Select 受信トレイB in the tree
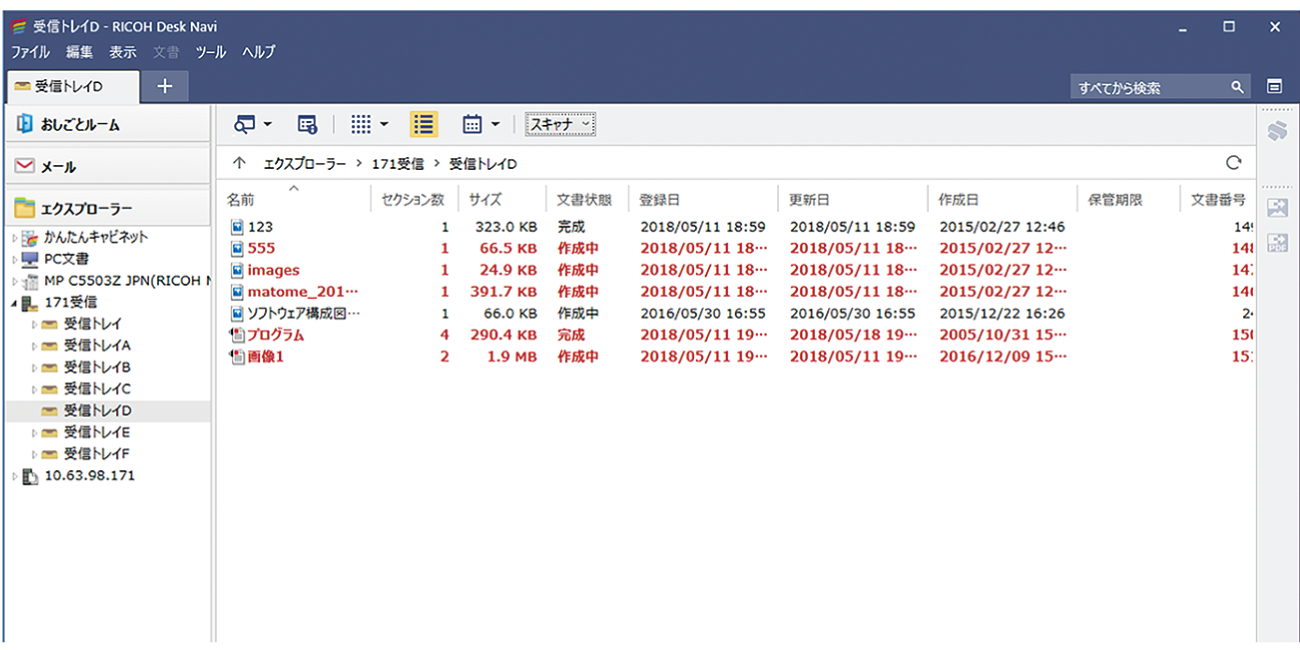Image resolution: width=1300 pixels, height=650 pixels. click(x=97, y=367)
